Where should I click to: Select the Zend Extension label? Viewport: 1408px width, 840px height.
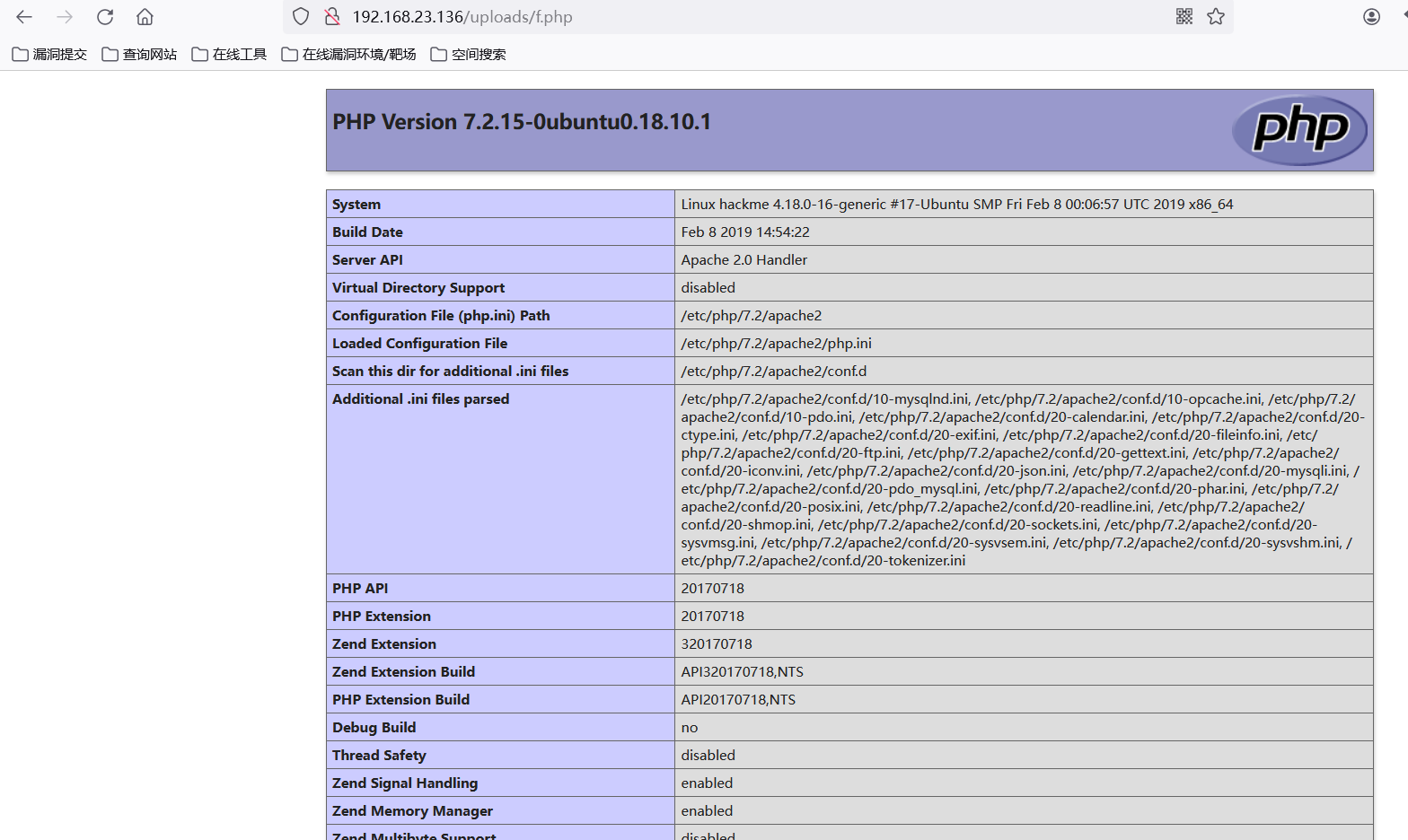click(384, 644)
